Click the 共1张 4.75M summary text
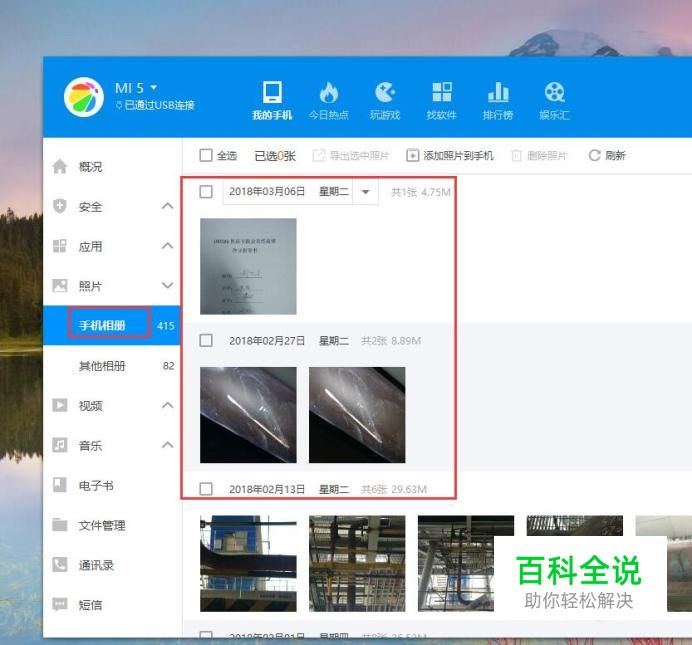The width and height of the screenshot is (692, 645). tap(421, 192)
